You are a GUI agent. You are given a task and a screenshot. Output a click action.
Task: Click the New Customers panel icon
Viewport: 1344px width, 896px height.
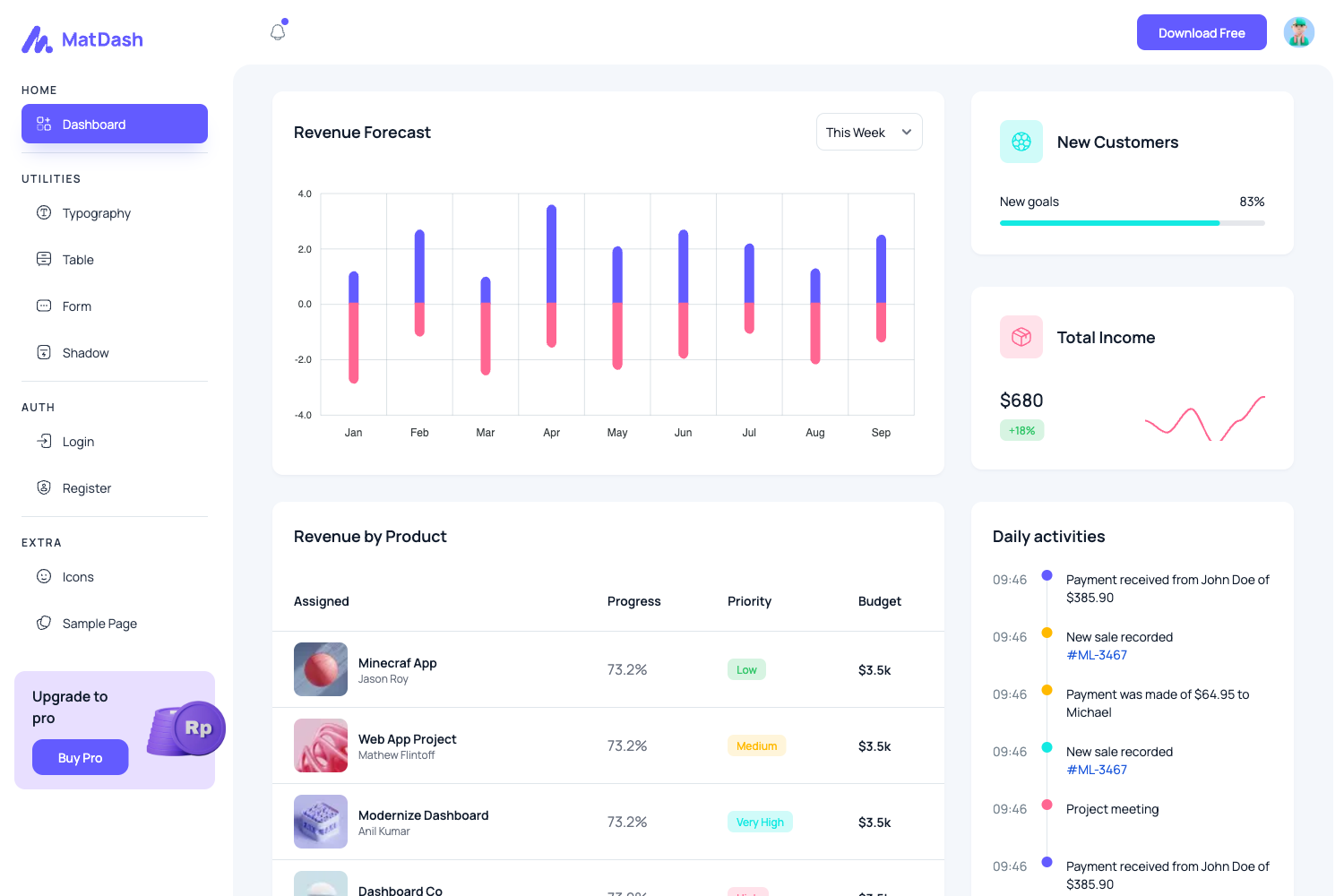(1021, 141)
